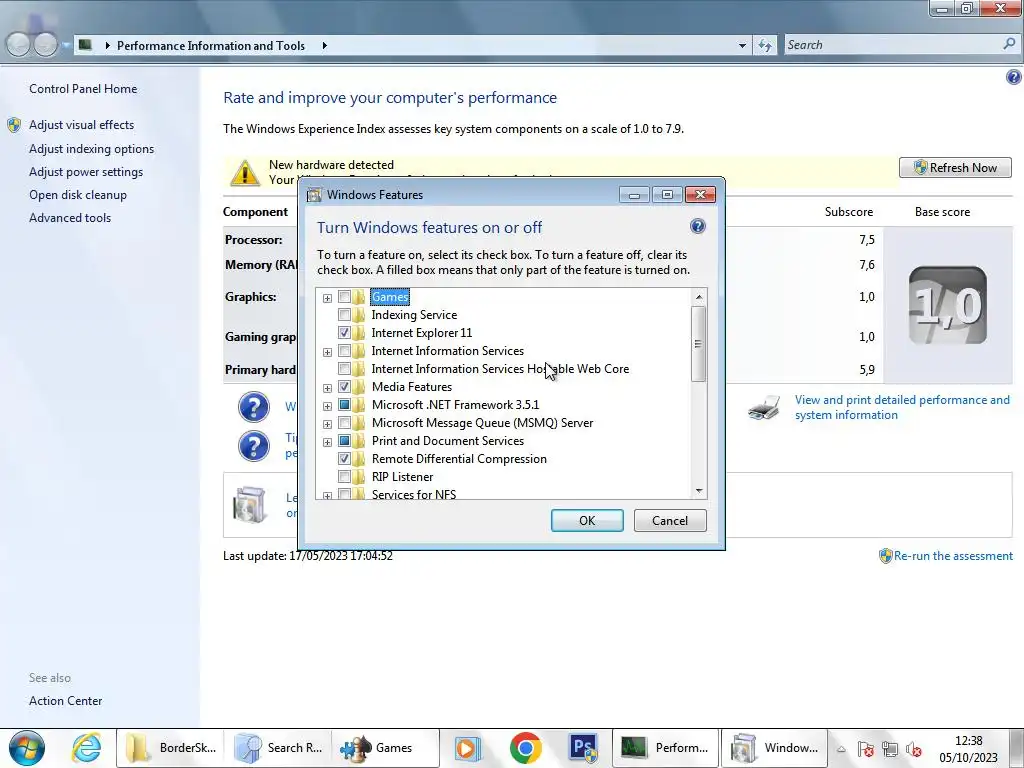Image resolution: width=1024 pixels, height=768 pixels.
Task: Click the Media Features folder icon
Action: (359, 387)
